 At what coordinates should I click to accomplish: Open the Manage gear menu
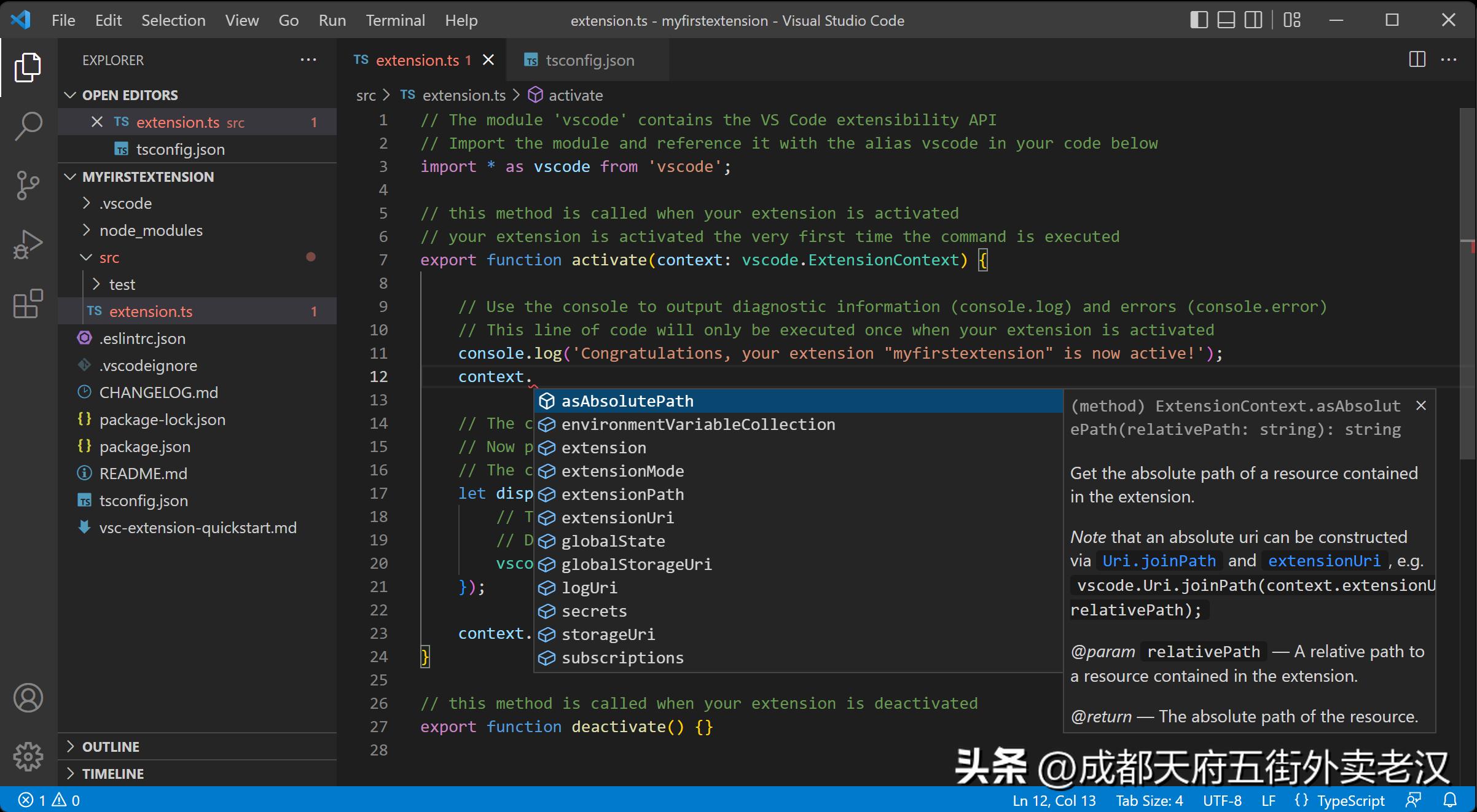(28, 757)
